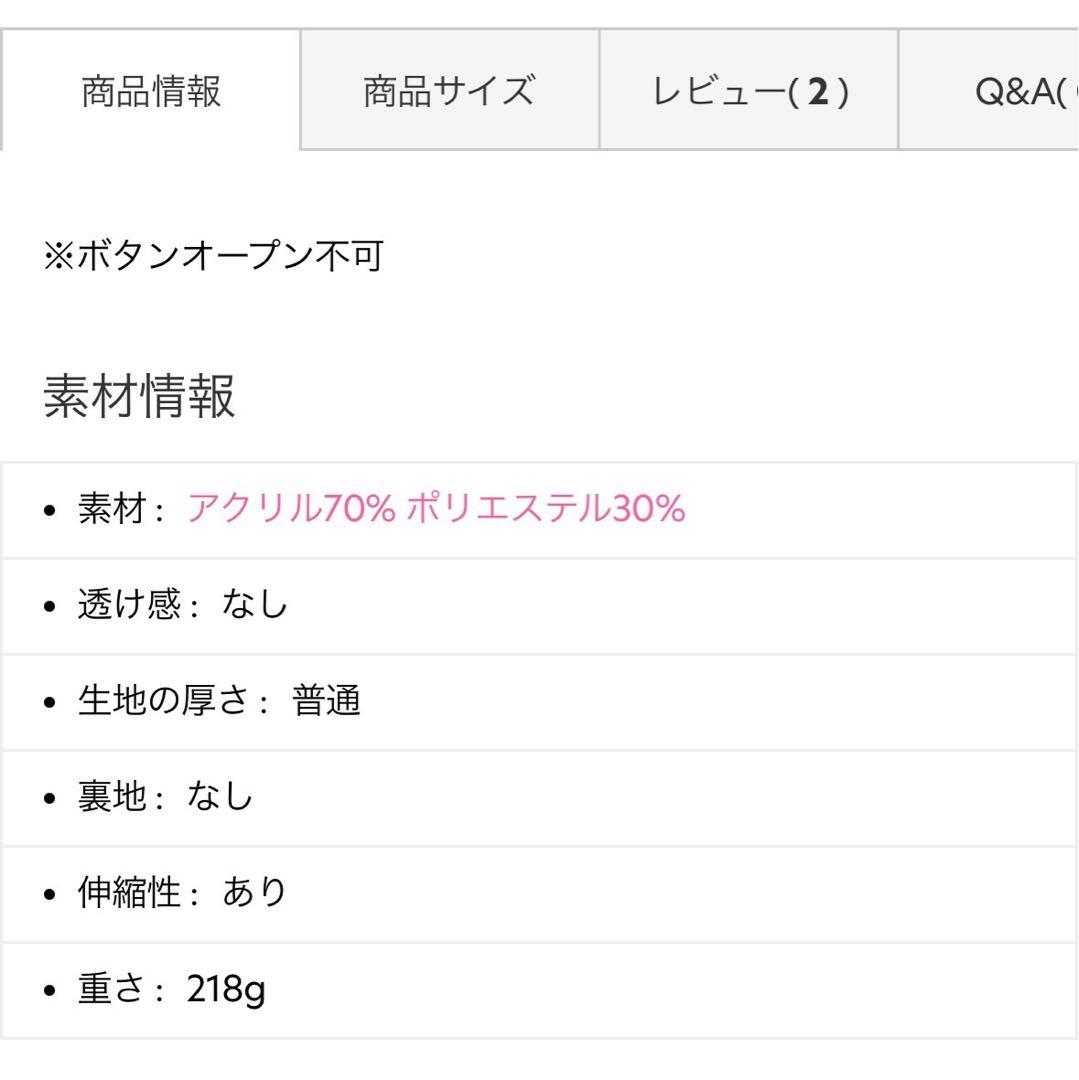Open the レビュー tab

749,91
